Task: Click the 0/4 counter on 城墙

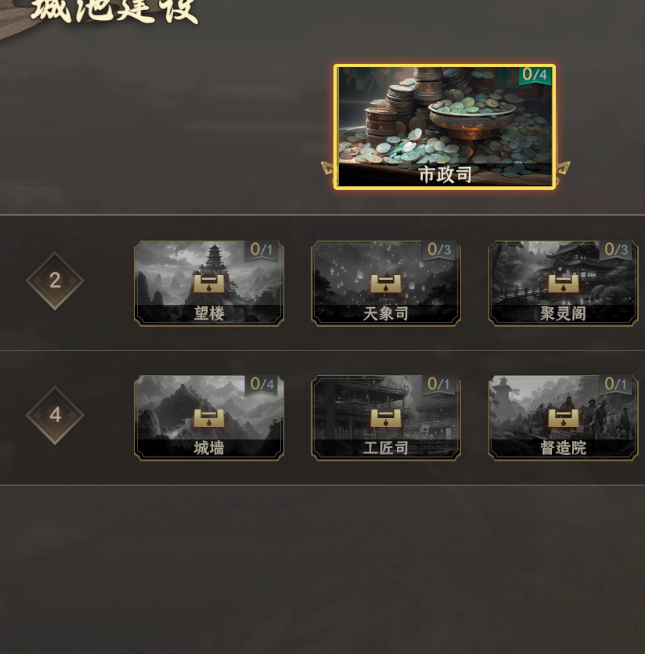Action: pos(262,384)
